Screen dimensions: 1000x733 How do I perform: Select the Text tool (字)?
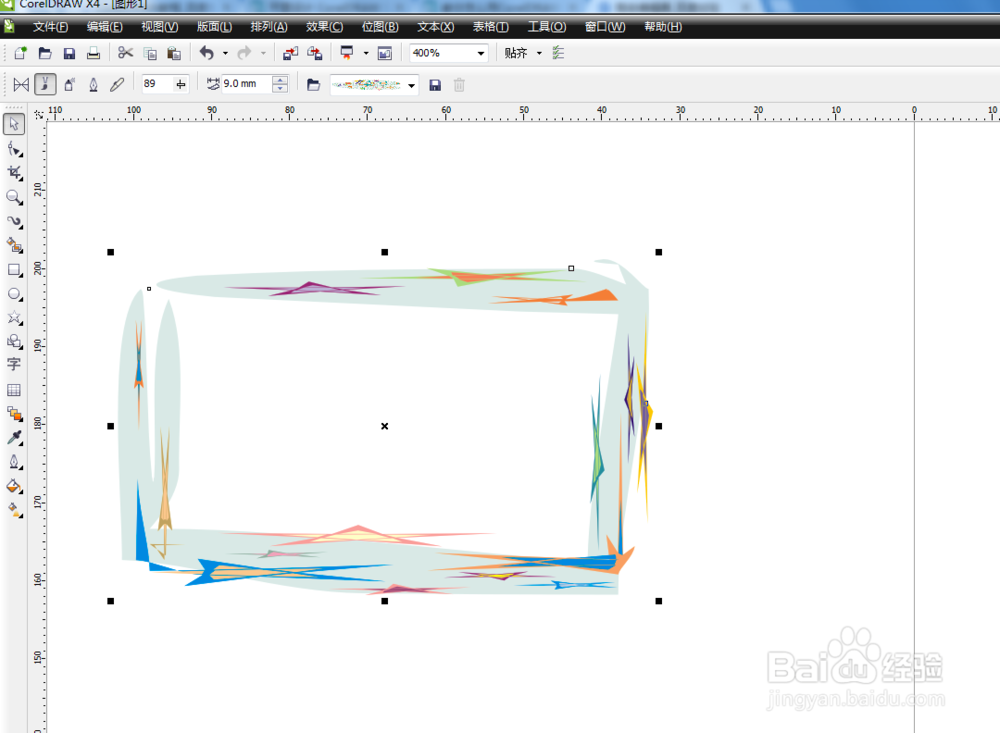click(14, 365)
